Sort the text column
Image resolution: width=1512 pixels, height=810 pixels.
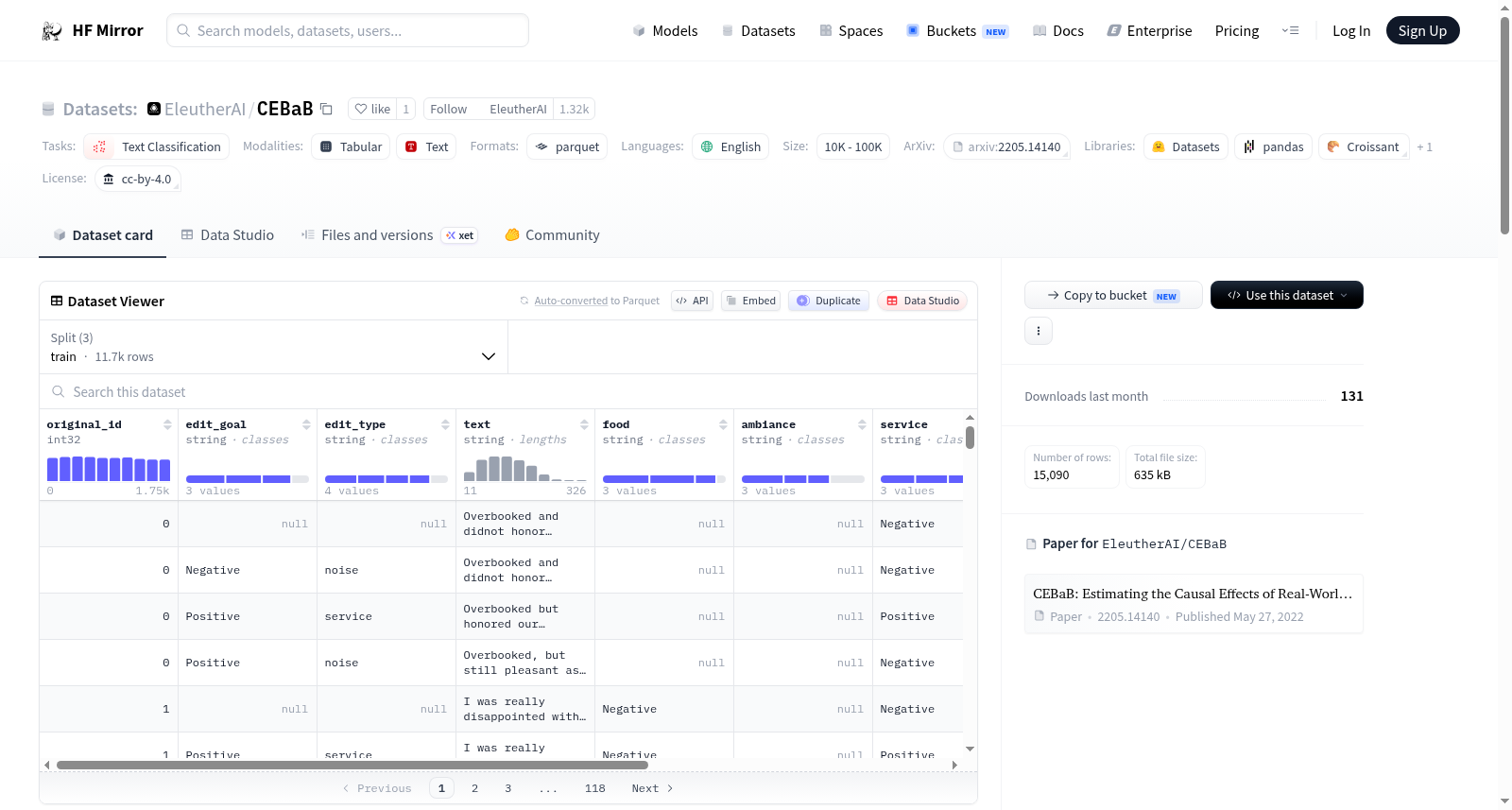584,424
